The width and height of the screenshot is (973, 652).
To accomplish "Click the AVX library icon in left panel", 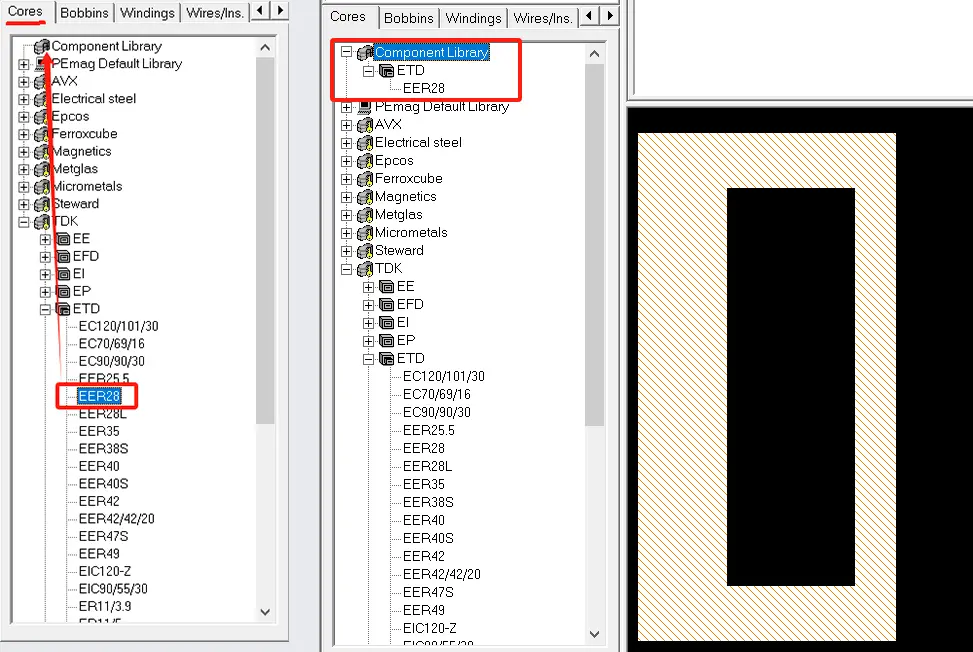I will (42, 81).
